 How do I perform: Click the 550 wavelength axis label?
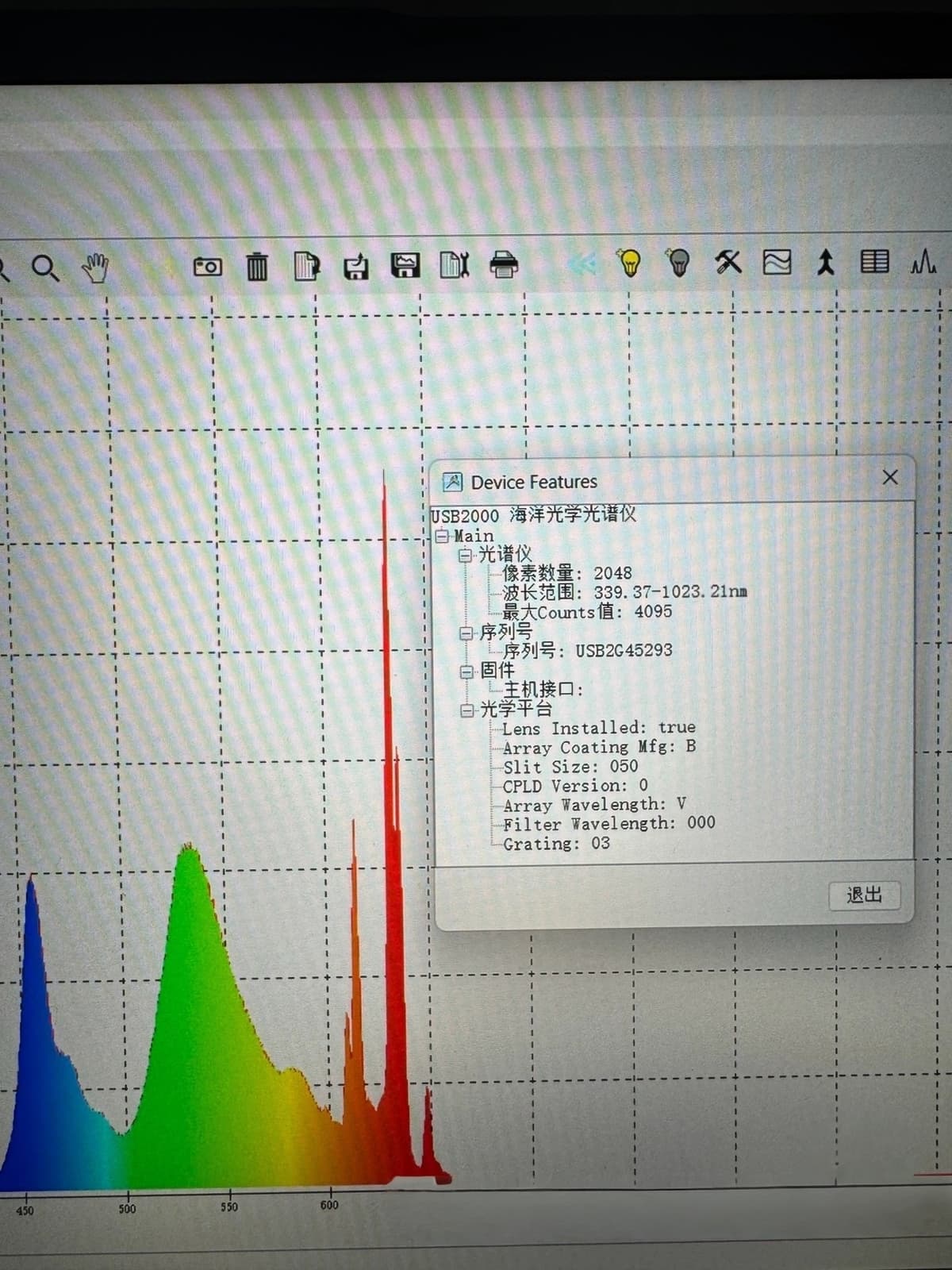click(x=228, y=1206)
